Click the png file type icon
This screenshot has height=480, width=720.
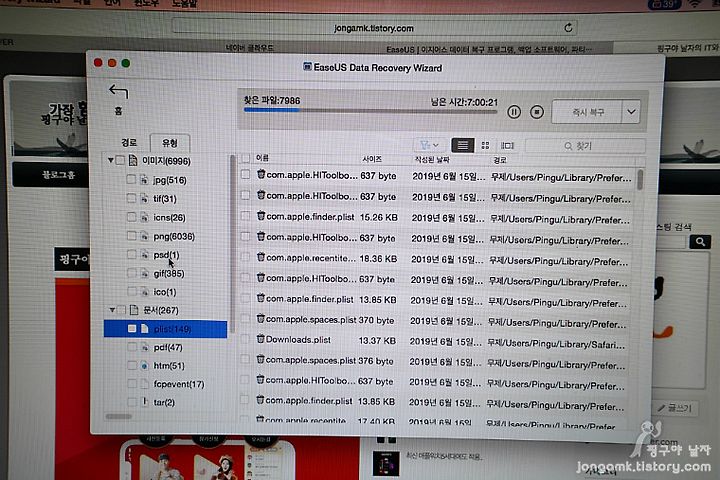[144, 236]
